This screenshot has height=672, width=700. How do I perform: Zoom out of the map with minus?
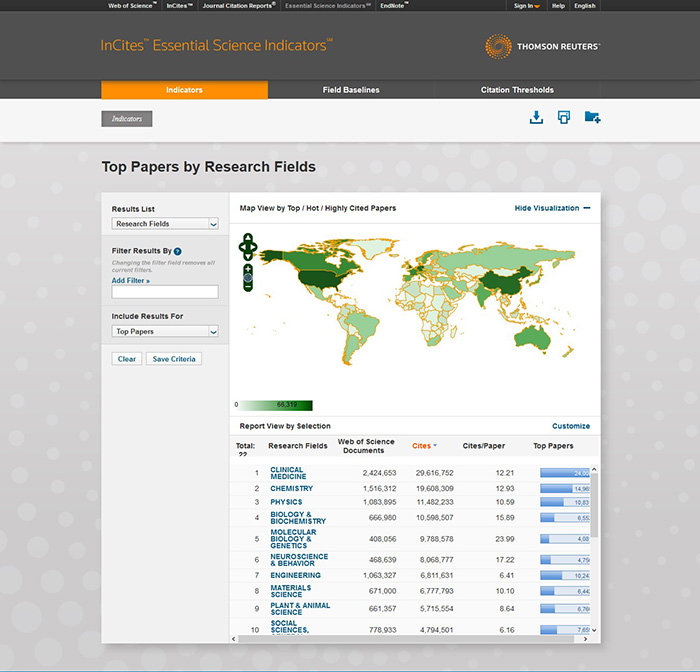248,287
